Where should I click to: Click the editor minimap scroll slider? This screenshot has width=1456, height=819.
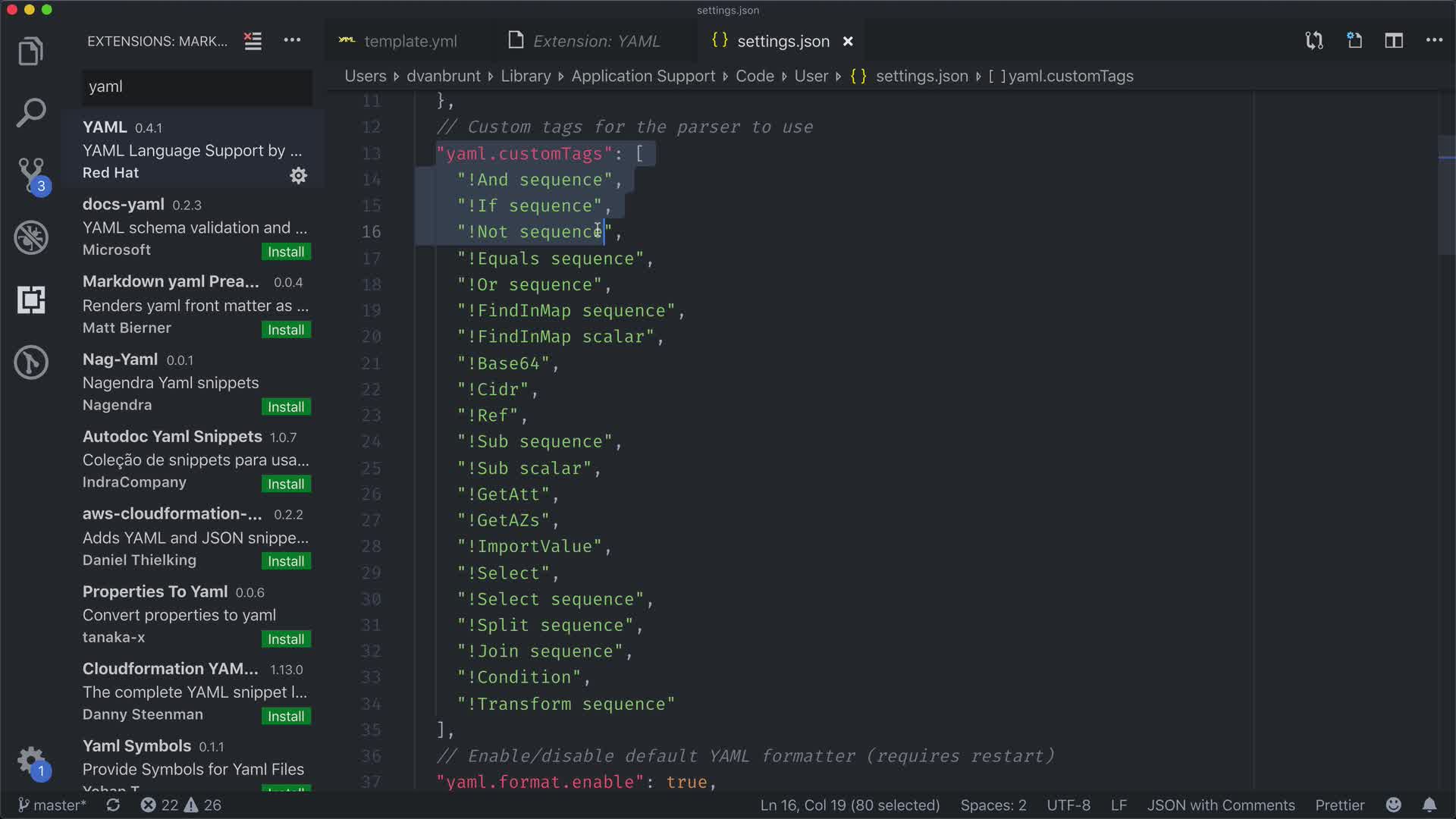click(1445, 196)
